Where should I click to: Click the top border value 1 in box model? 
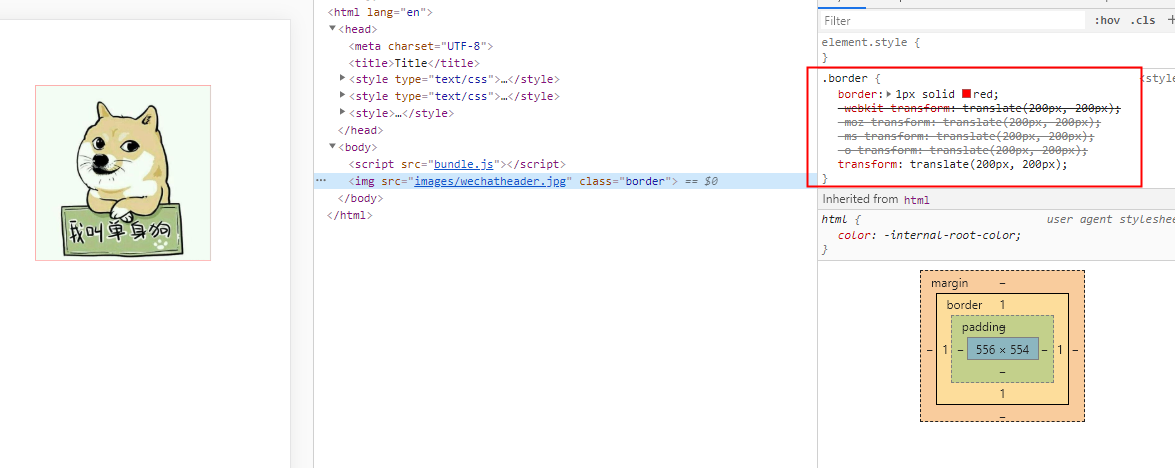(1003, 305)
